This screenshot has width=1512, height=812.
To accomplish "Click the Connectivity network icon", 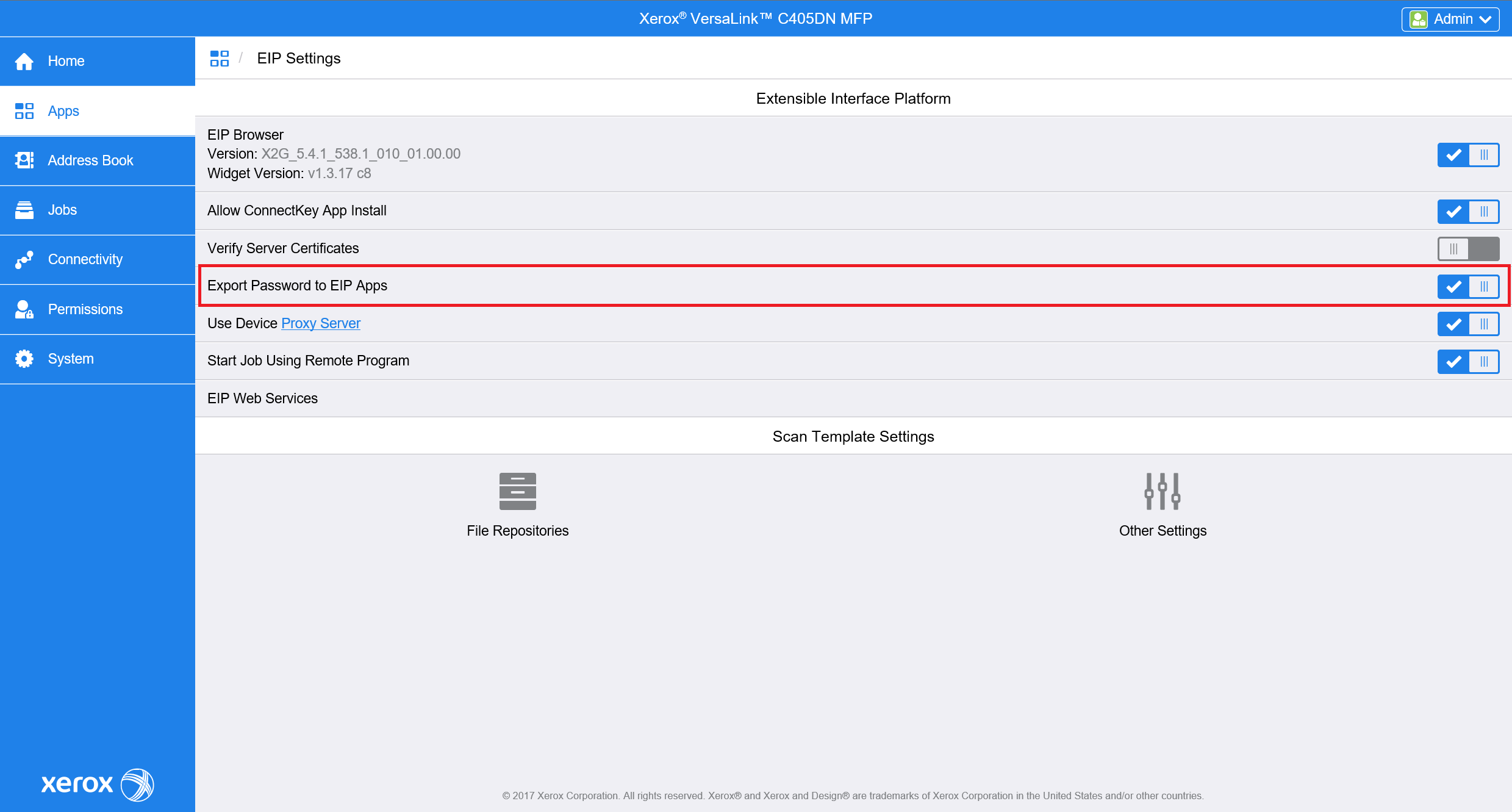I will [x=24, y=259].
